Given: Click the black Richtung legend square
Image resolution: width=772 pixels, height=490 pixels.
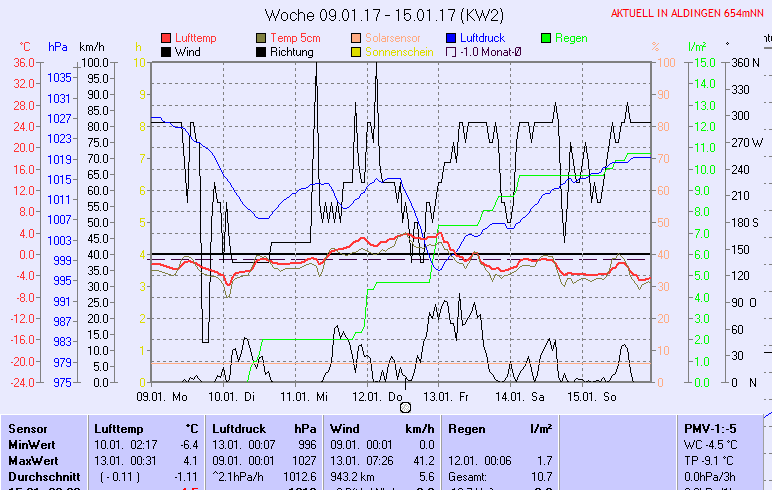Looking at the screenshot, I should [x=262, y=51].
